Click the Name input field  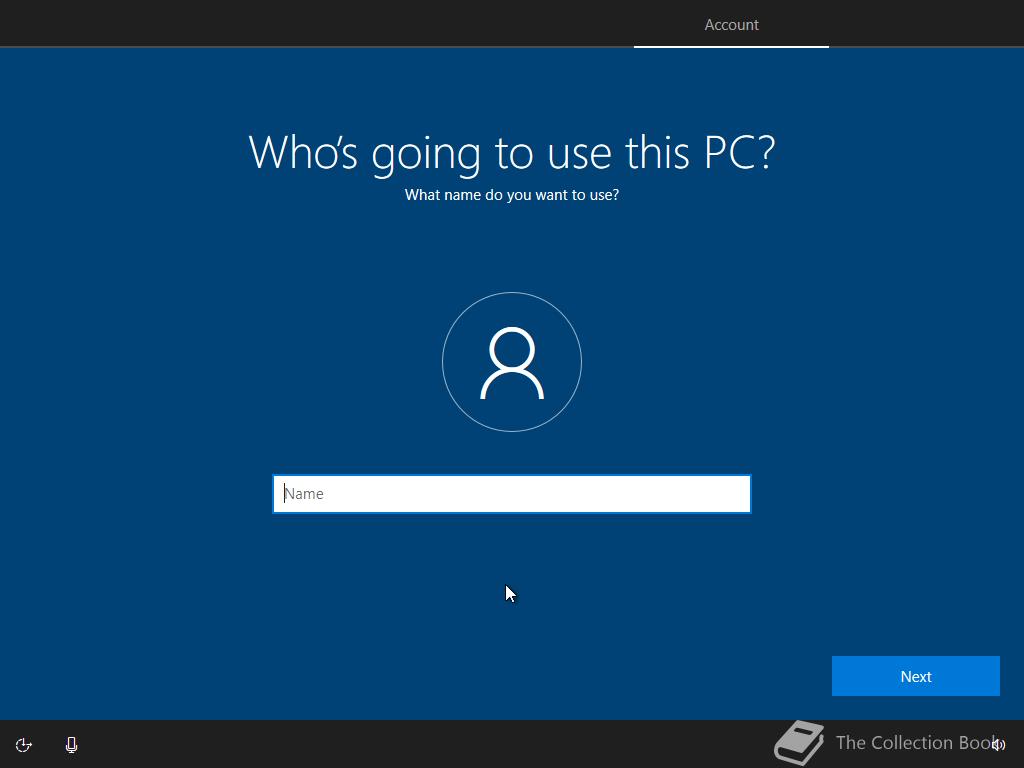(511, 494)
